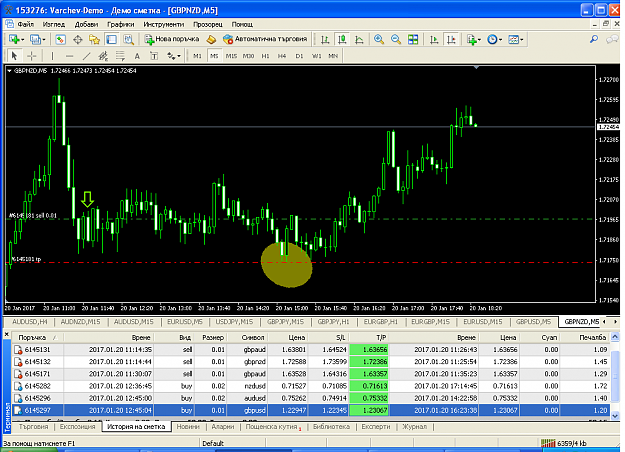Switch to M1 timeframe
Image resolution: width=625 pixels, height=452 pixels.
click(197, 56)
